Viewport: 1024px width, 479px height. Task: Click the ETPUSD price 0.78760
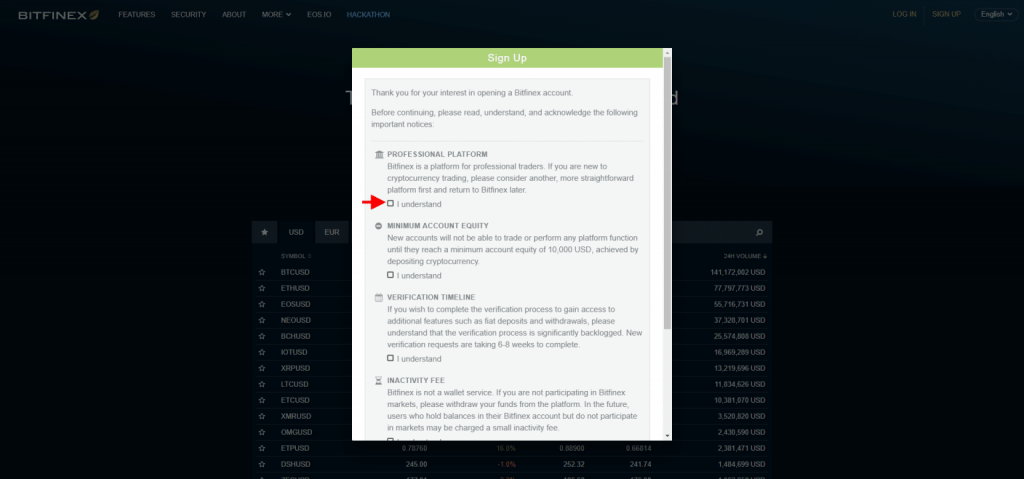pyautogui.click(x=414, y=448)
